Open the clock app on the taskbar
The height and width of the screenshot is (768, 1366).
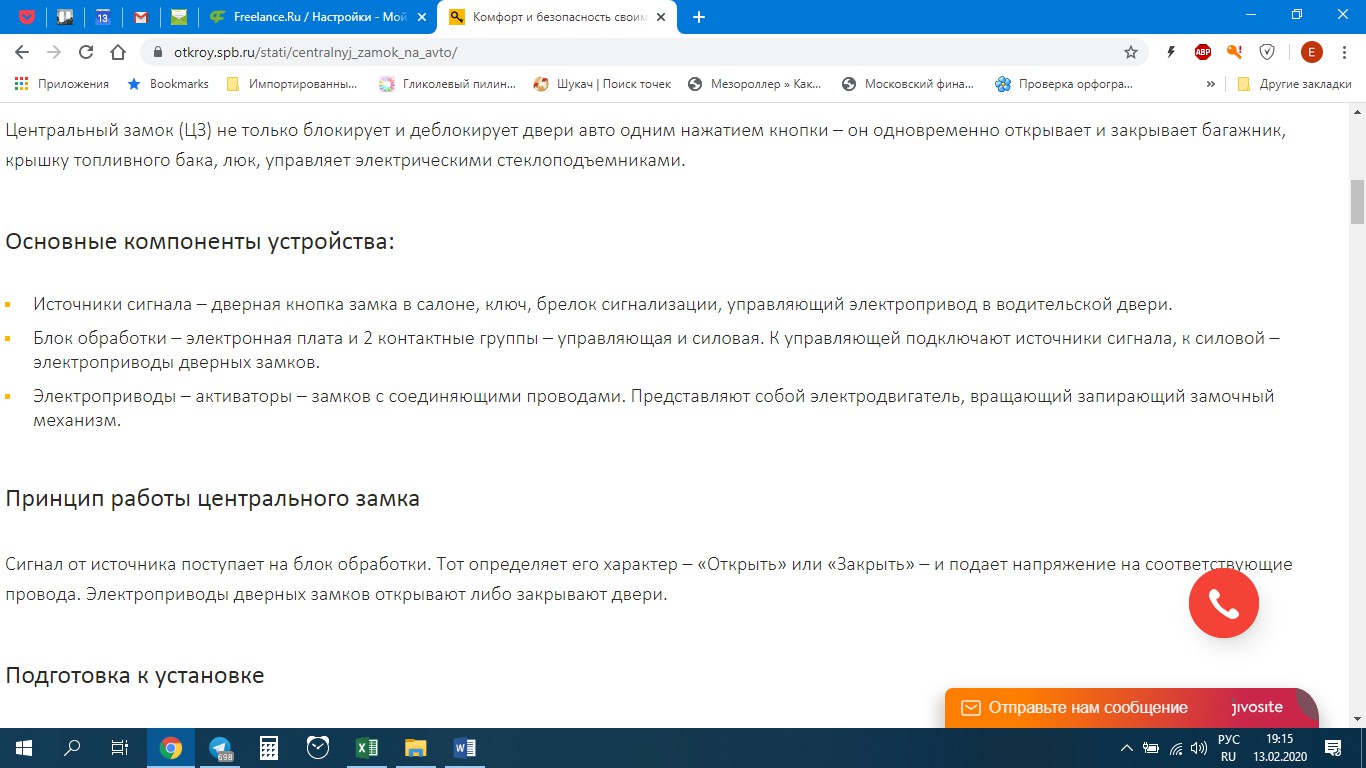(x=318, y=748)
